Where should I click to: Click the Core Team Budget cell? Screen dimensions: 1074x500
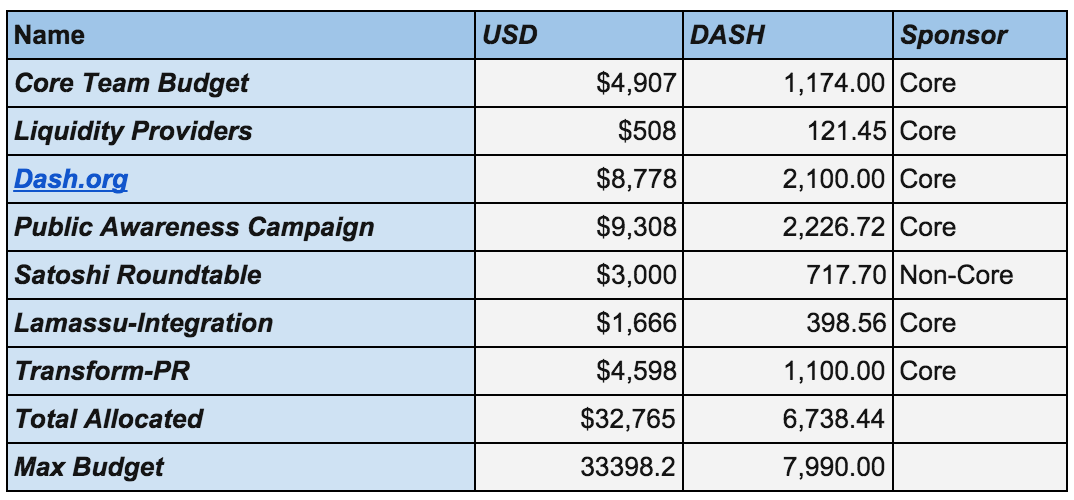click(x=241, y=83)
